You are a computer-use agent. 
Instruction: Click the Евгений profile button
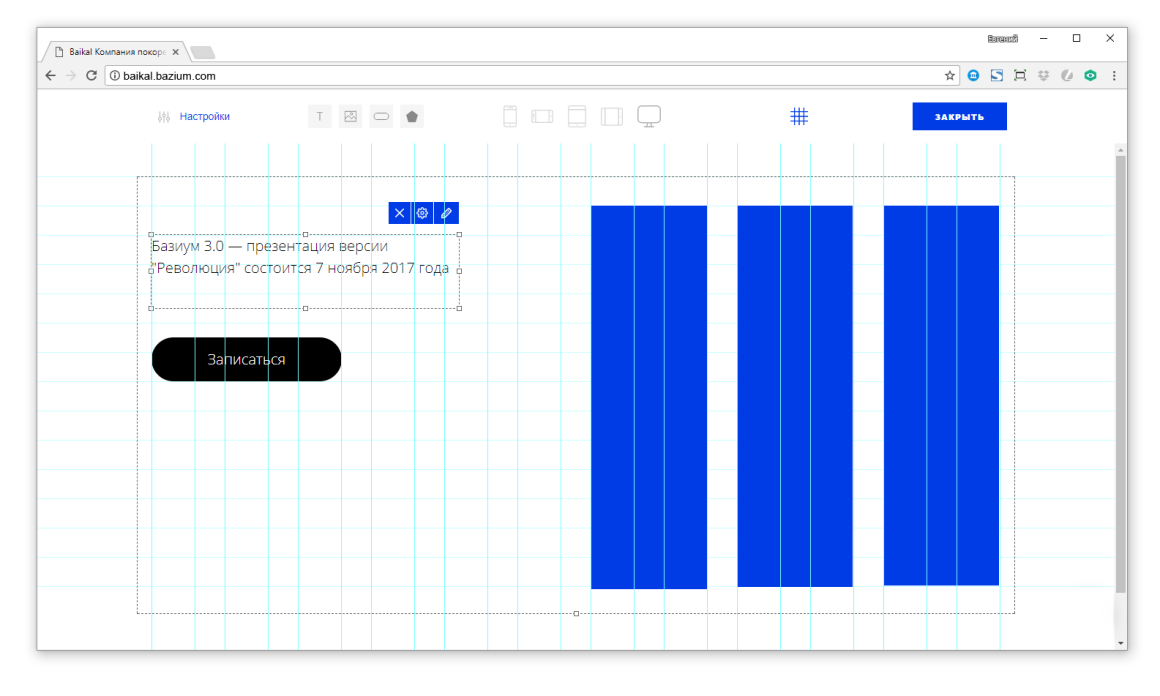coord(1002,38)
